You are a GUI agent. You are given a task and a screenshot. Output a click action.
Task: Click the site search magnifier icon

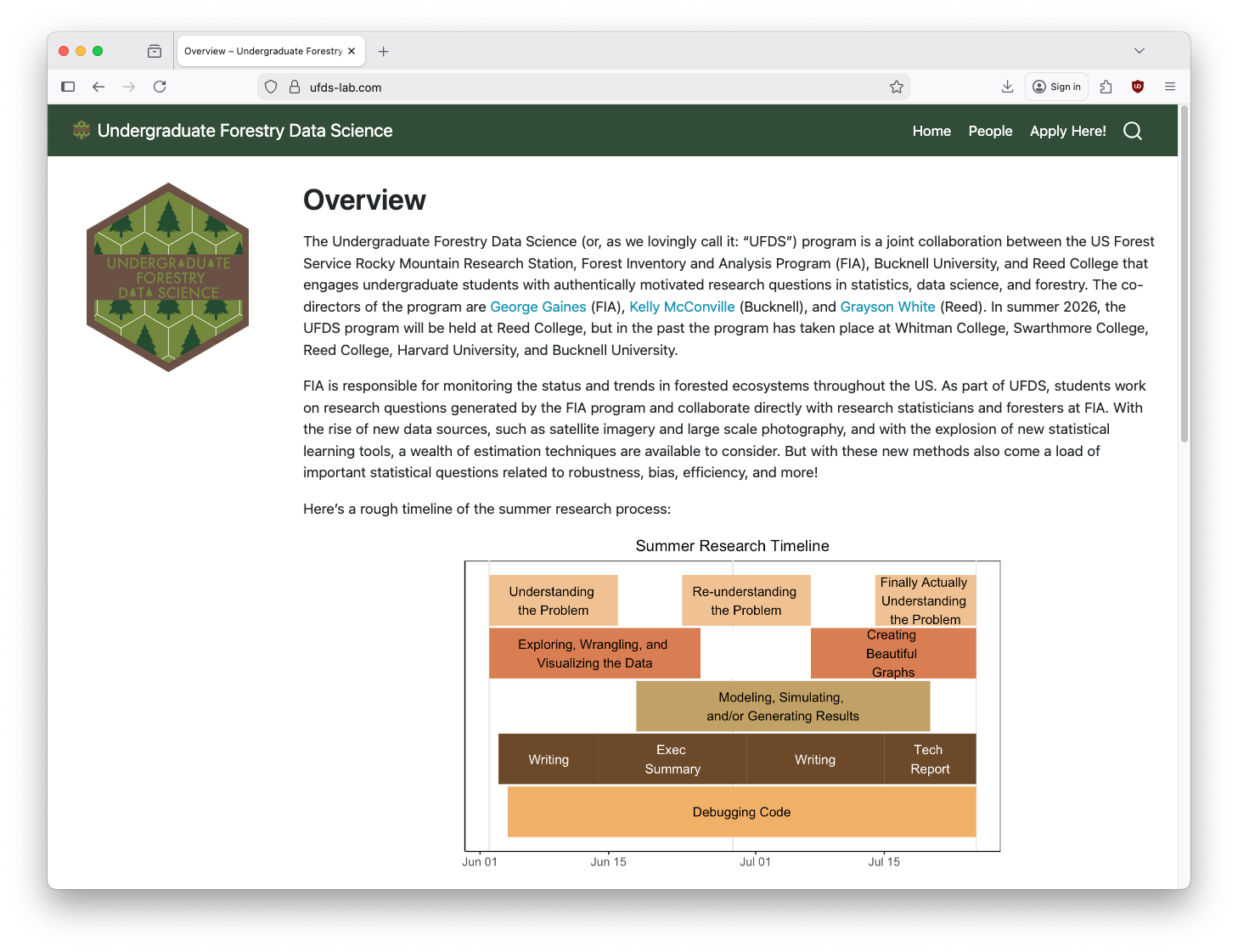pyautogui.click(x=1132, y=131)
